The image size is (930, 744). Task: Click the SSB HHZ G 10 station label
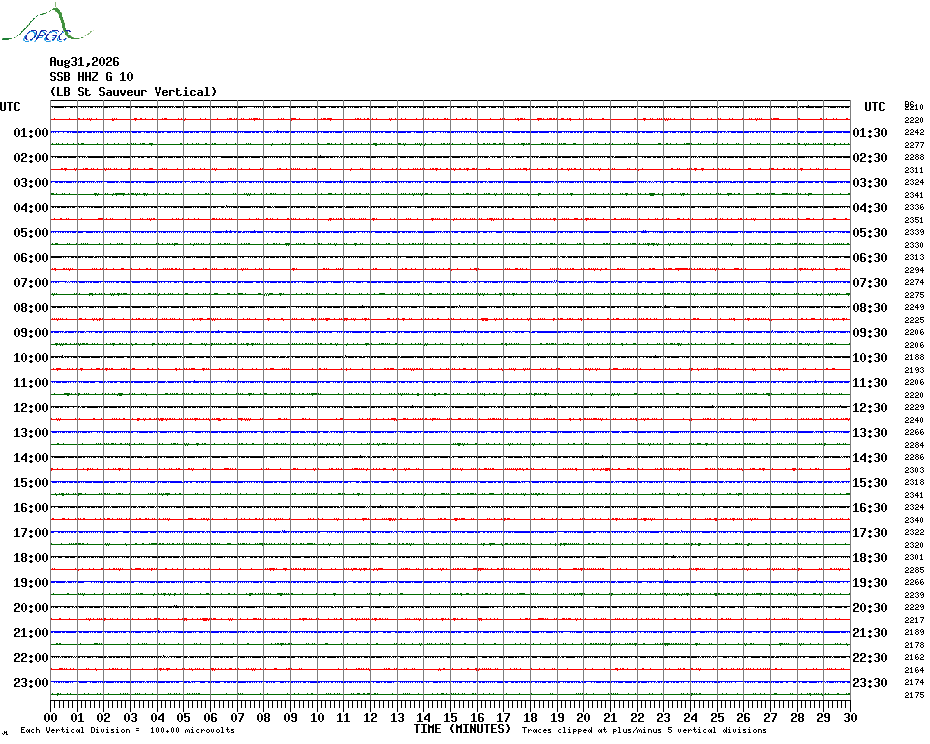coord(91,77)
